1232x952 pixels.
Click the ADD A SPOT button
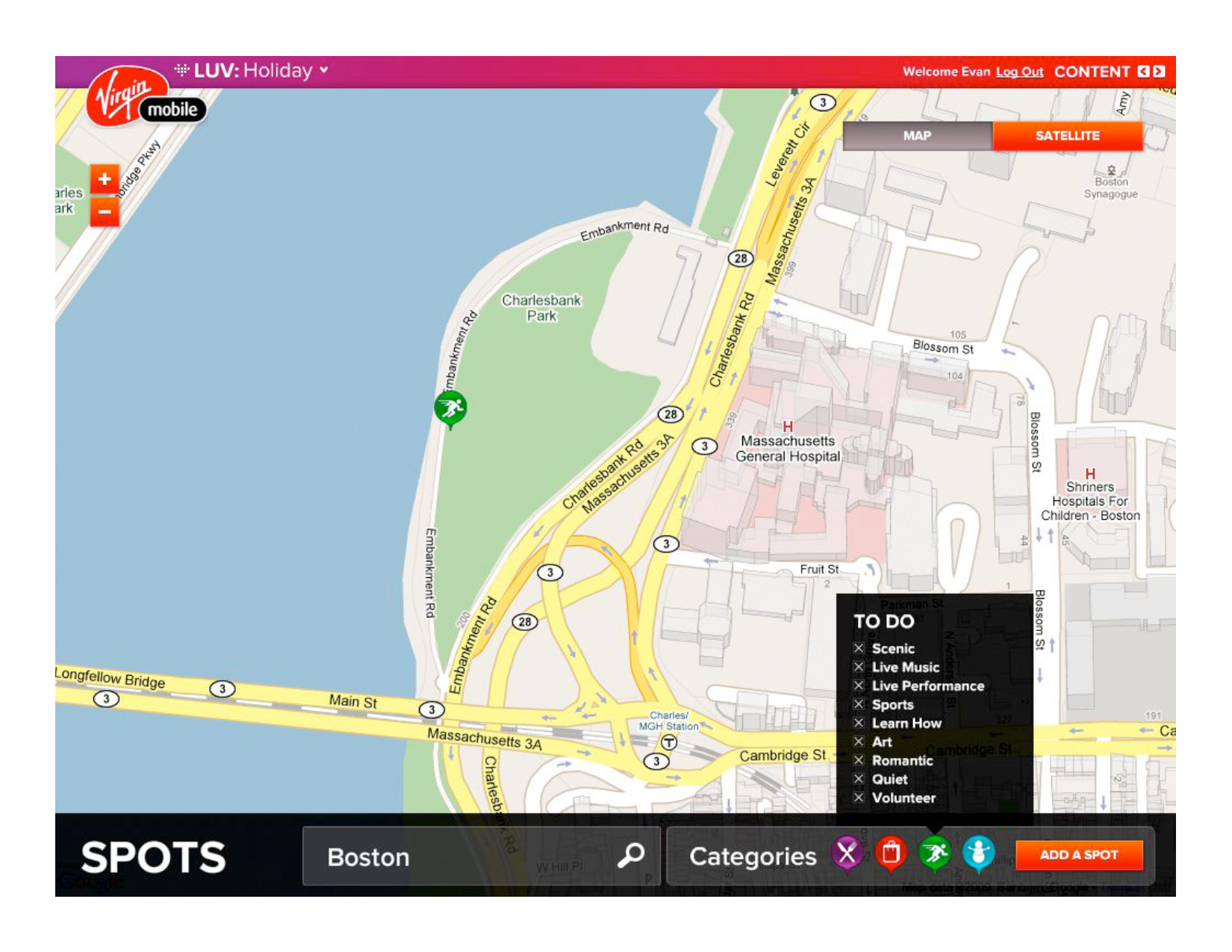(1079, 855)
